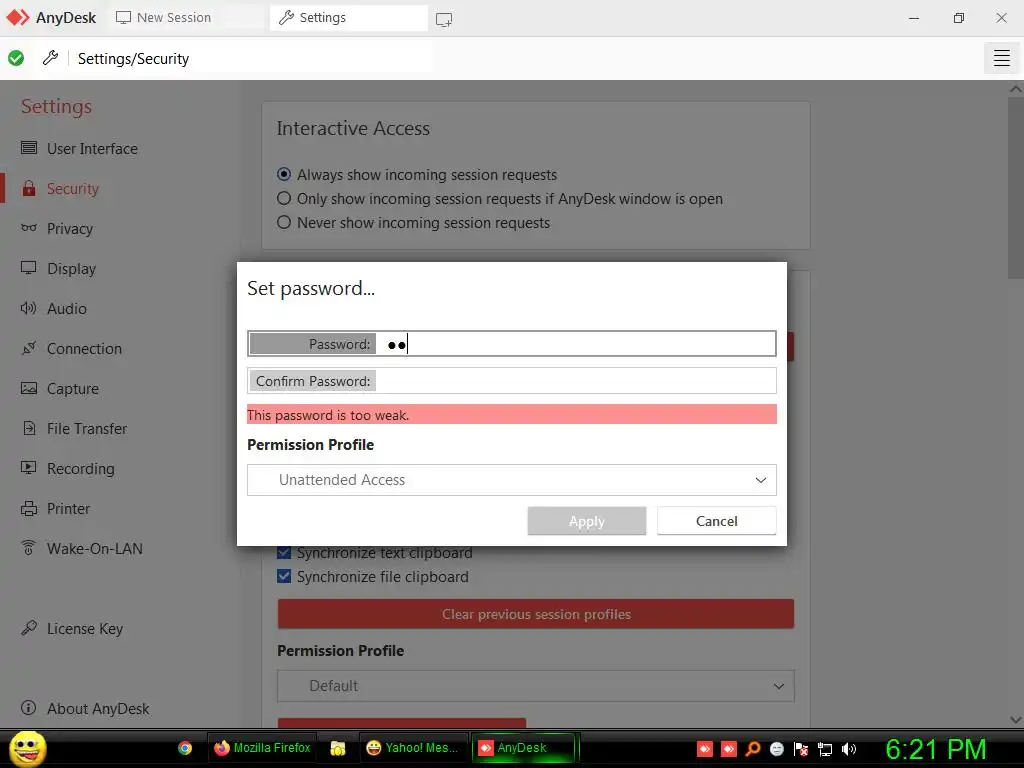Image resolution: width=1024 pixels, height=768 pixels.
Task: Select the Settings tab
Action: 348,18
